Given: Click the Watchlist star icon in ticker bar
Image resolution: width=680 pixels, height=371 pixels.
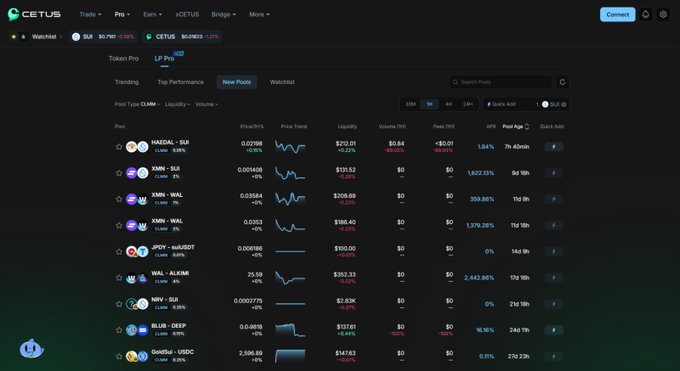Looking at the screenshot, I should pyautogui.click(x=14, y=37).
